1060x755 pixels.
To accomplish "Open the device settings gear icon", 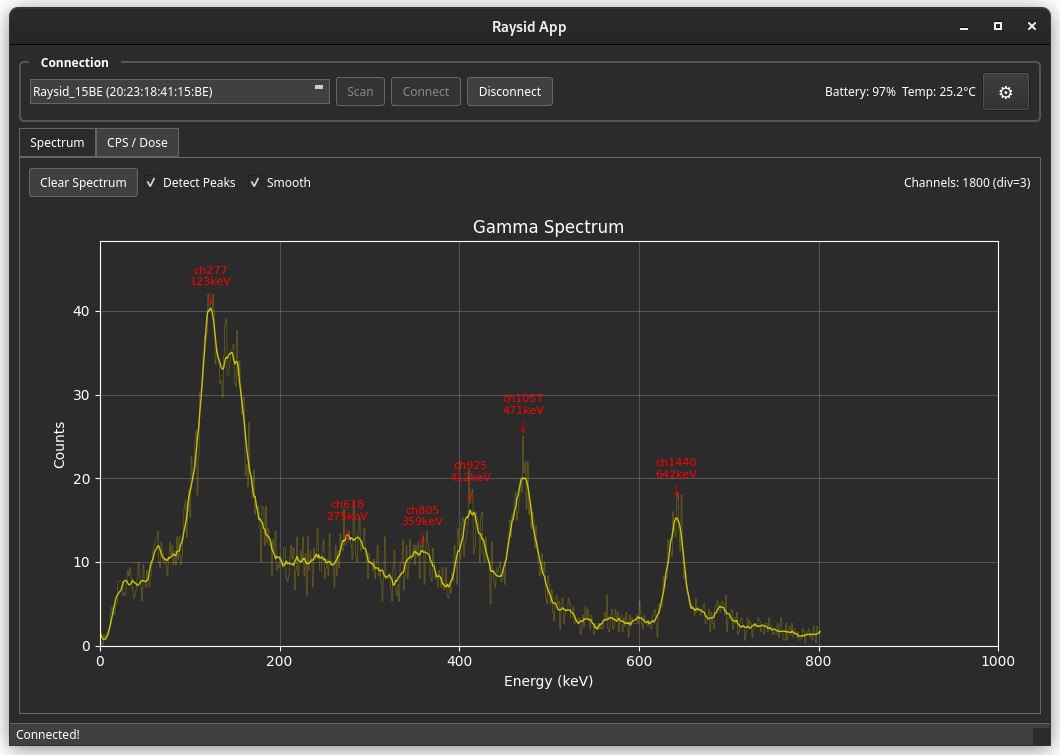I will 1006,91.
